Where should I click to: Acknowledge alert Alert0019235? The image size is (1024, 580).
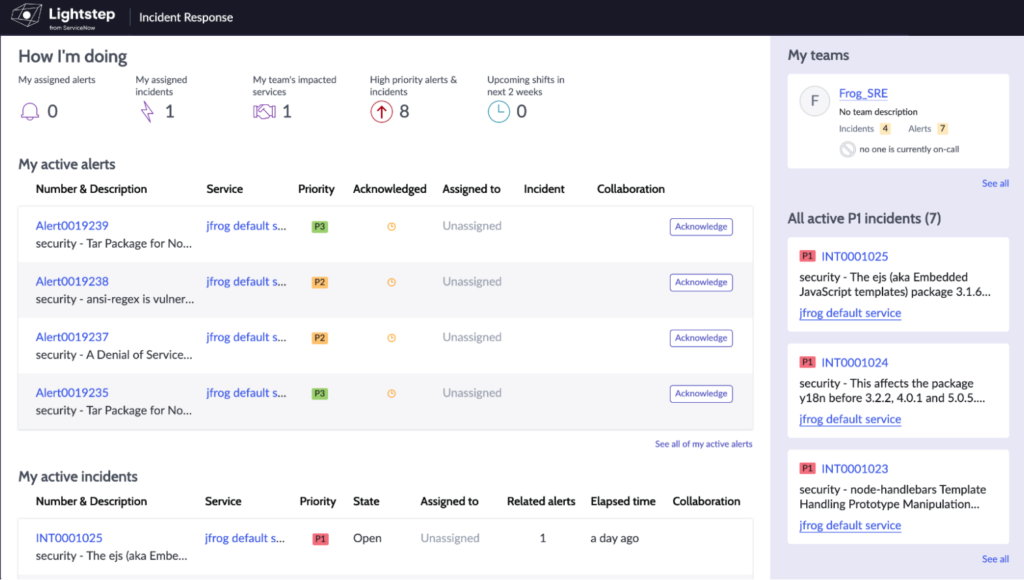point(701,393)
